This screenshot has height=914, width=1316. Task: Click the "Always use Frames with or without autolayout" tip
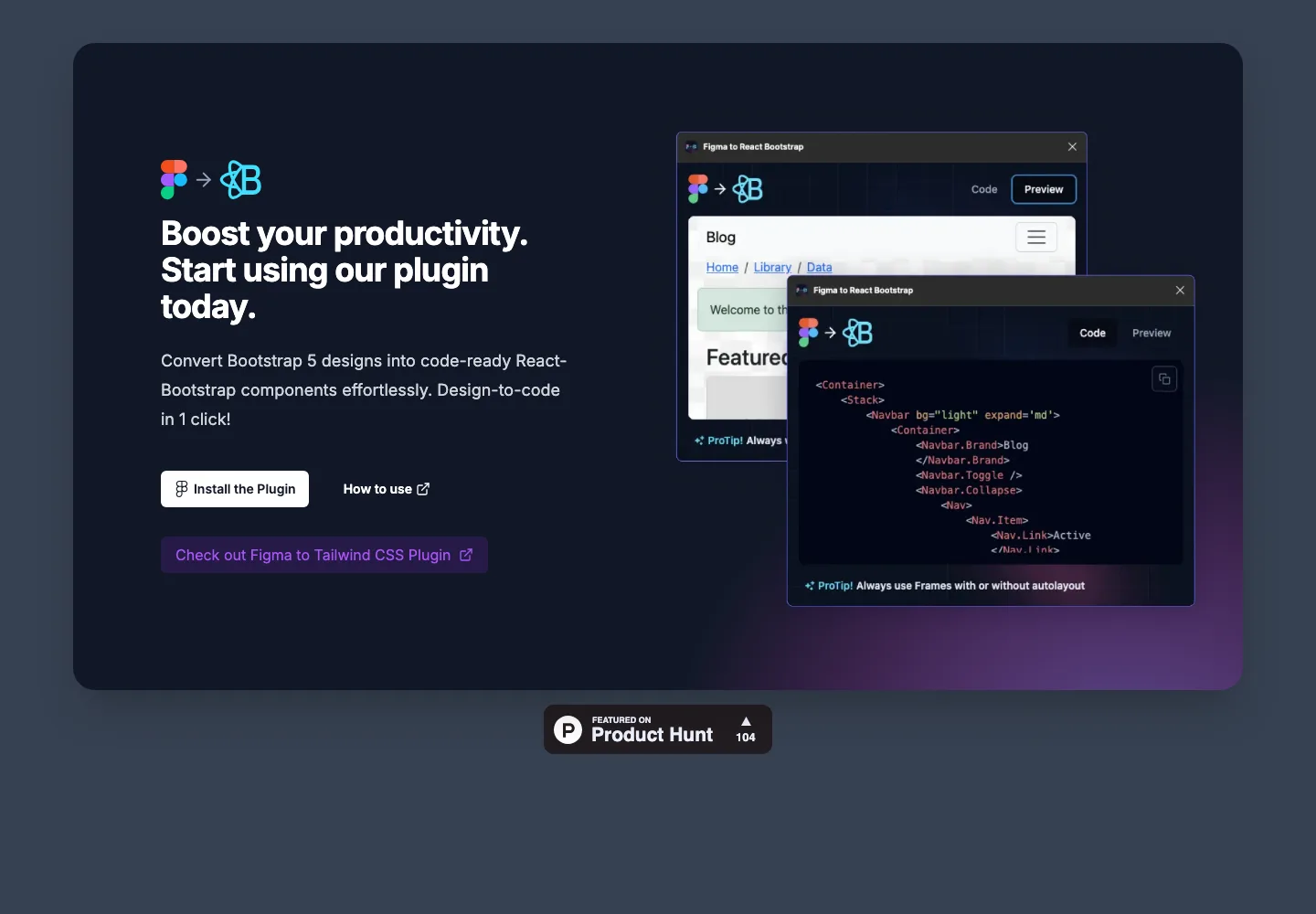coord(971,586)
